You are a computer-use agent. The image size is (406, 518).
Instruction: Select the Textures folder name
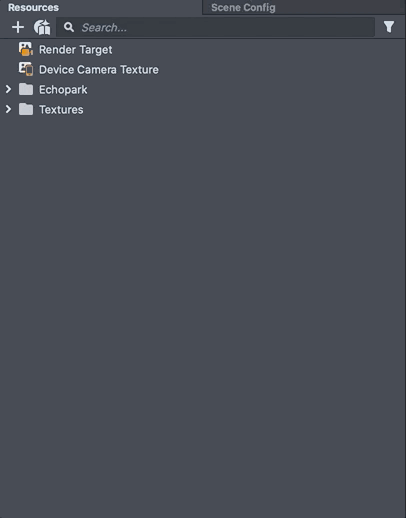tap(61, 110)
